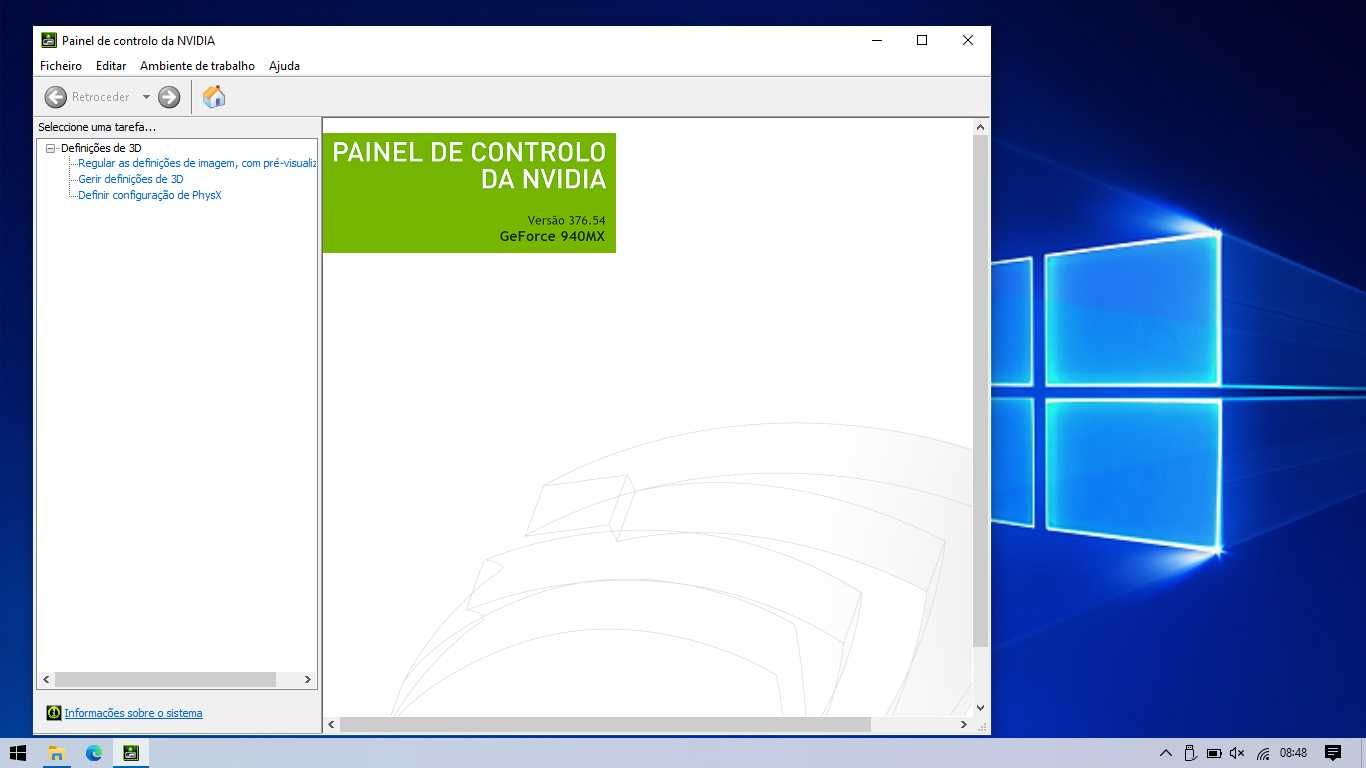Click main pane scroll right arrow
This screenshot has width=1366, height=768.
coord(964,724)
